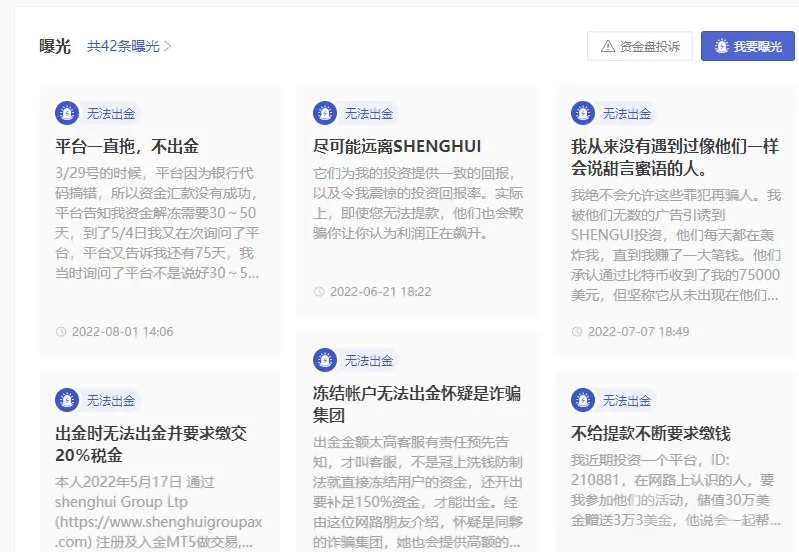This screenshot has height=552, width=799.
Task: Open post 冻结帐户无法出金怀疑是诈骗集团
Action: (x=417, y=404)
